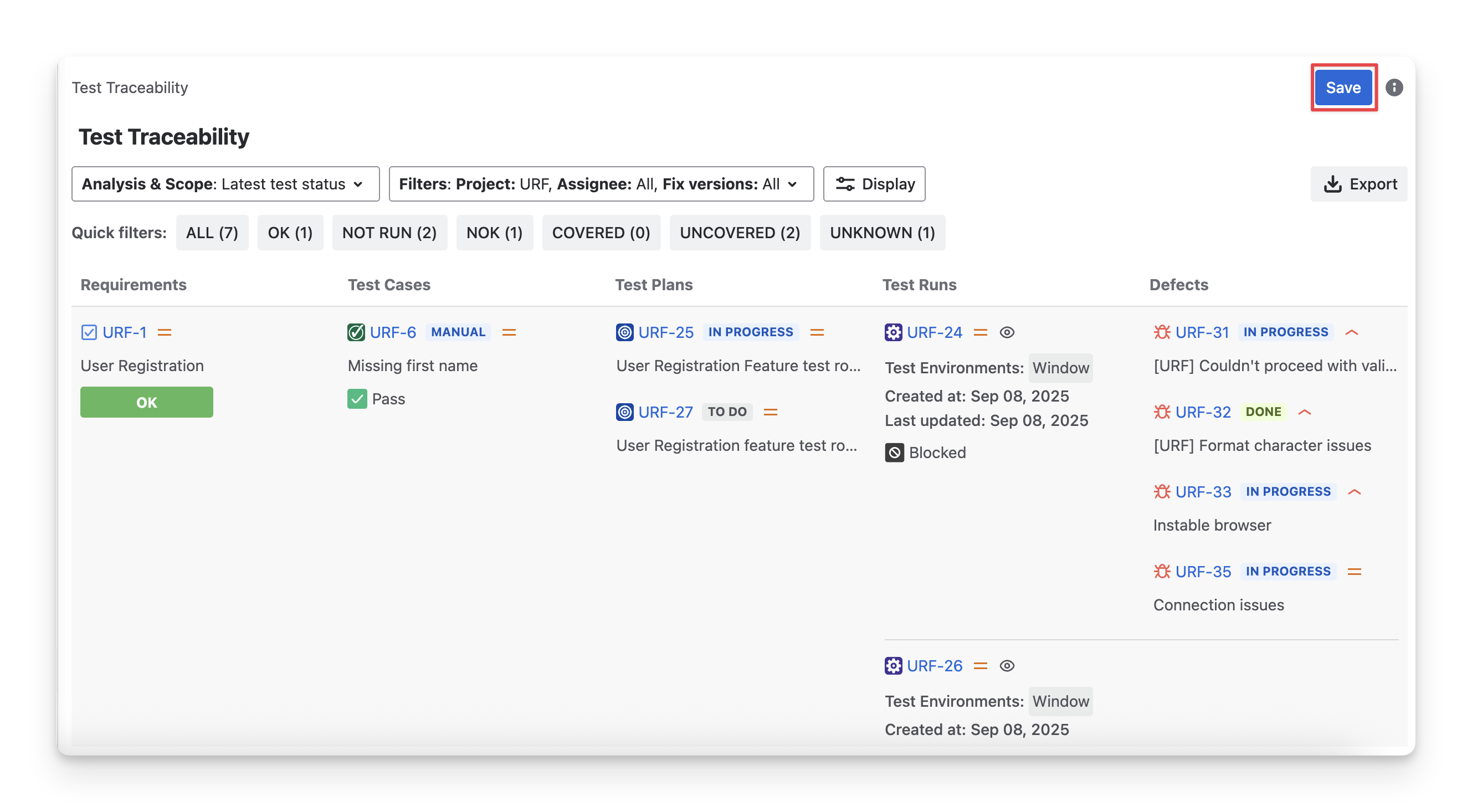Select the UNCOVERED (2) quick filter
This screenshot has height=812, width=1472.
pos(740,233)
